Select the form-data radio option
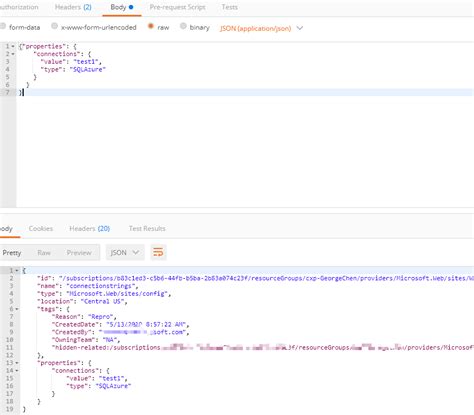 point(3,27)
